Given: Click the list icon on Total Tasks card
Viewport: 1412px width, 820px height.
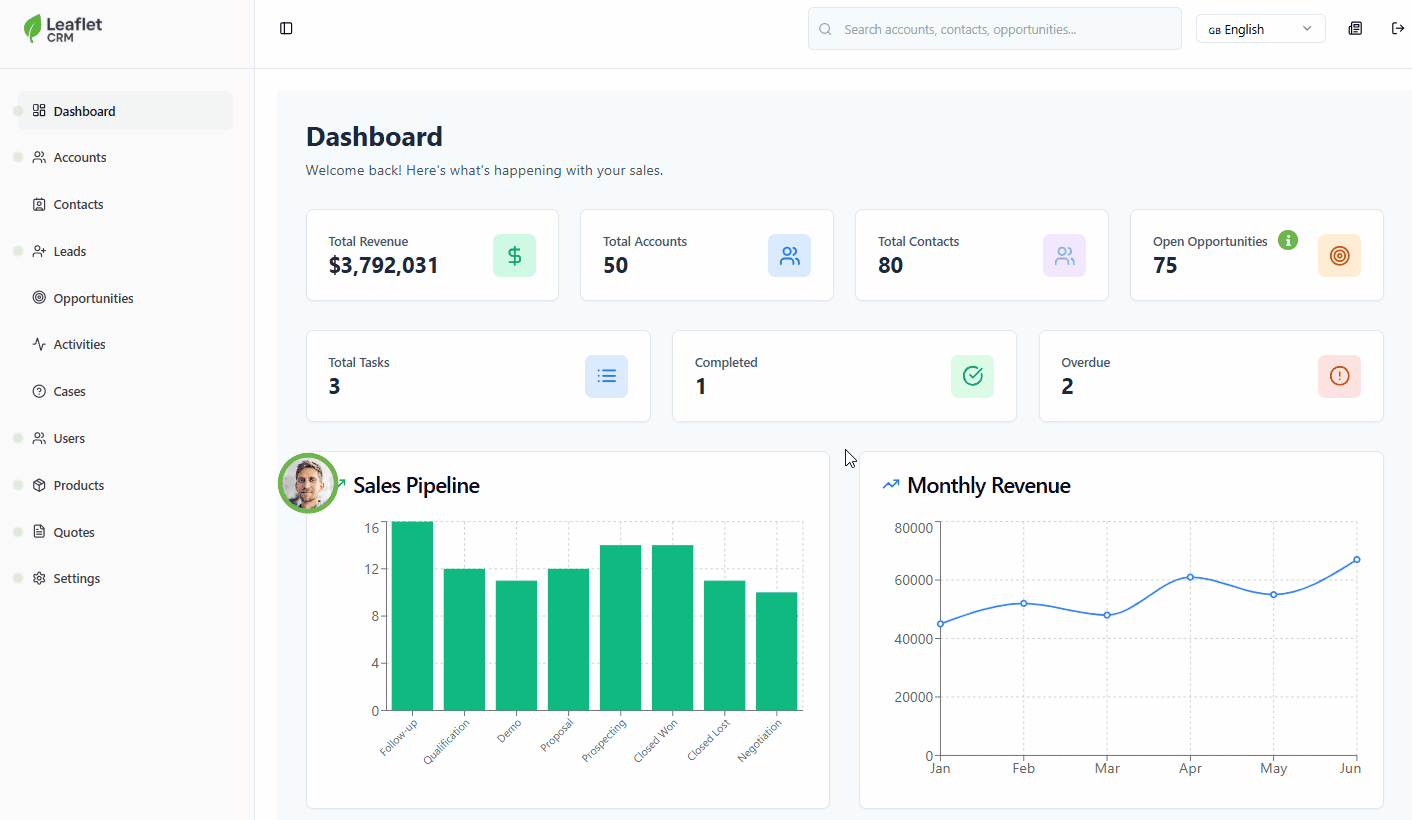Looking at the screenshot, I should 606,376.
